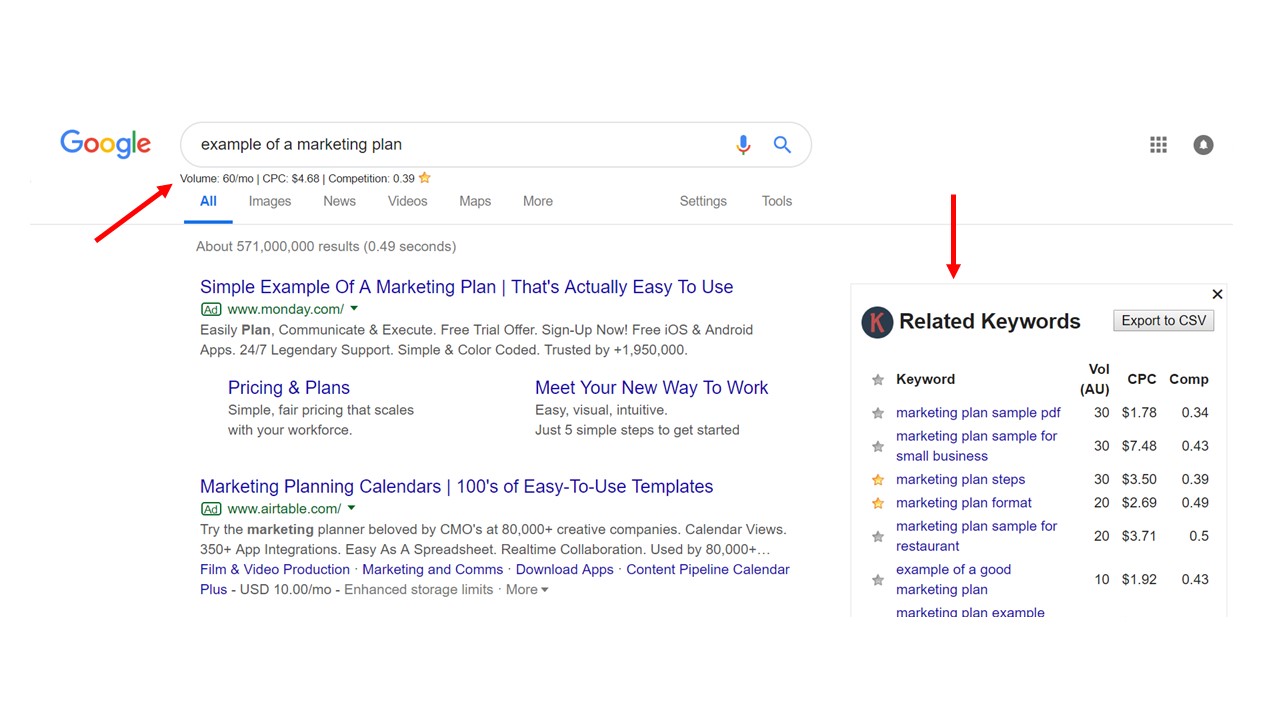Click the www.monday.com/ ad URL
1280x720 pixels.
pos(285,310)
